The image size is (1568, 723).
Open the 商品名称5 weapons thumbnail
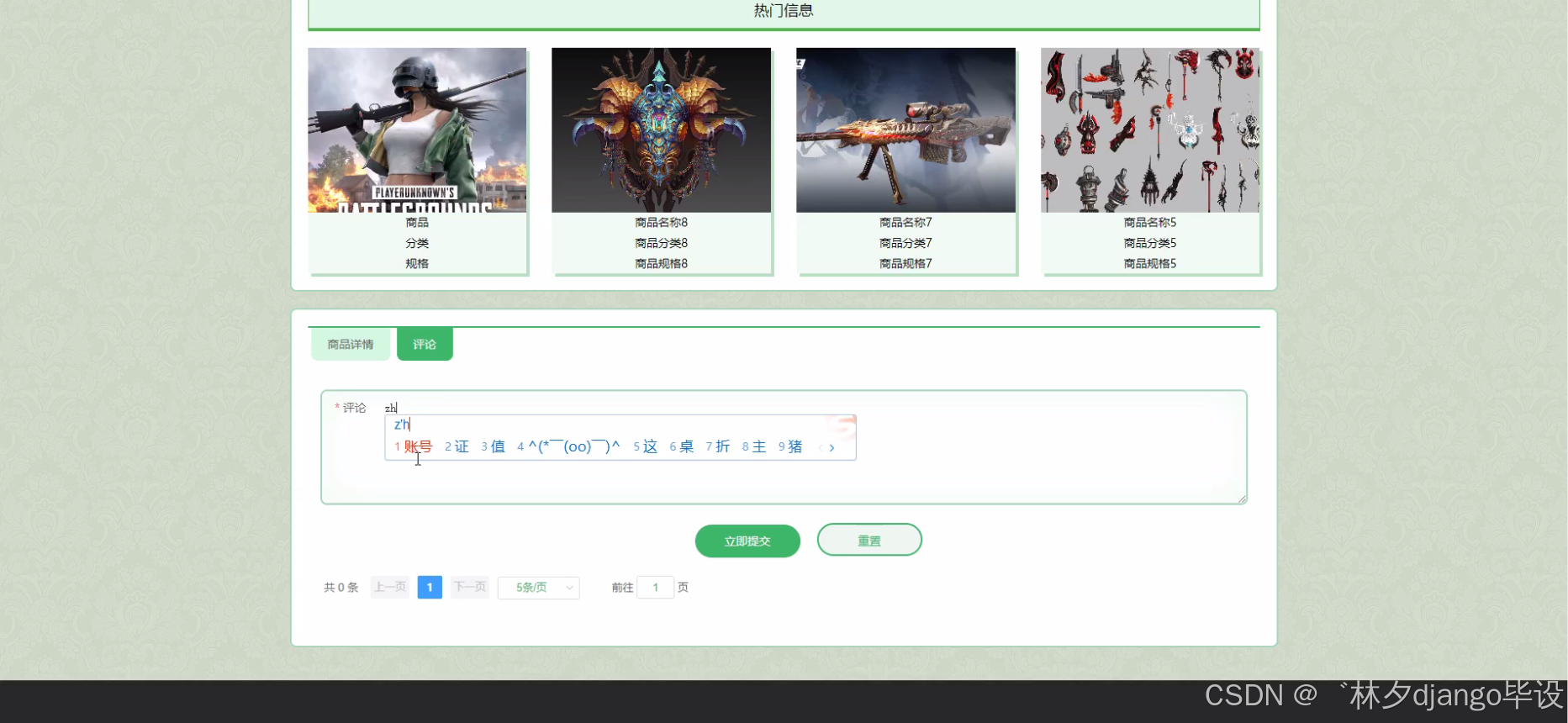coord(1150,130)
